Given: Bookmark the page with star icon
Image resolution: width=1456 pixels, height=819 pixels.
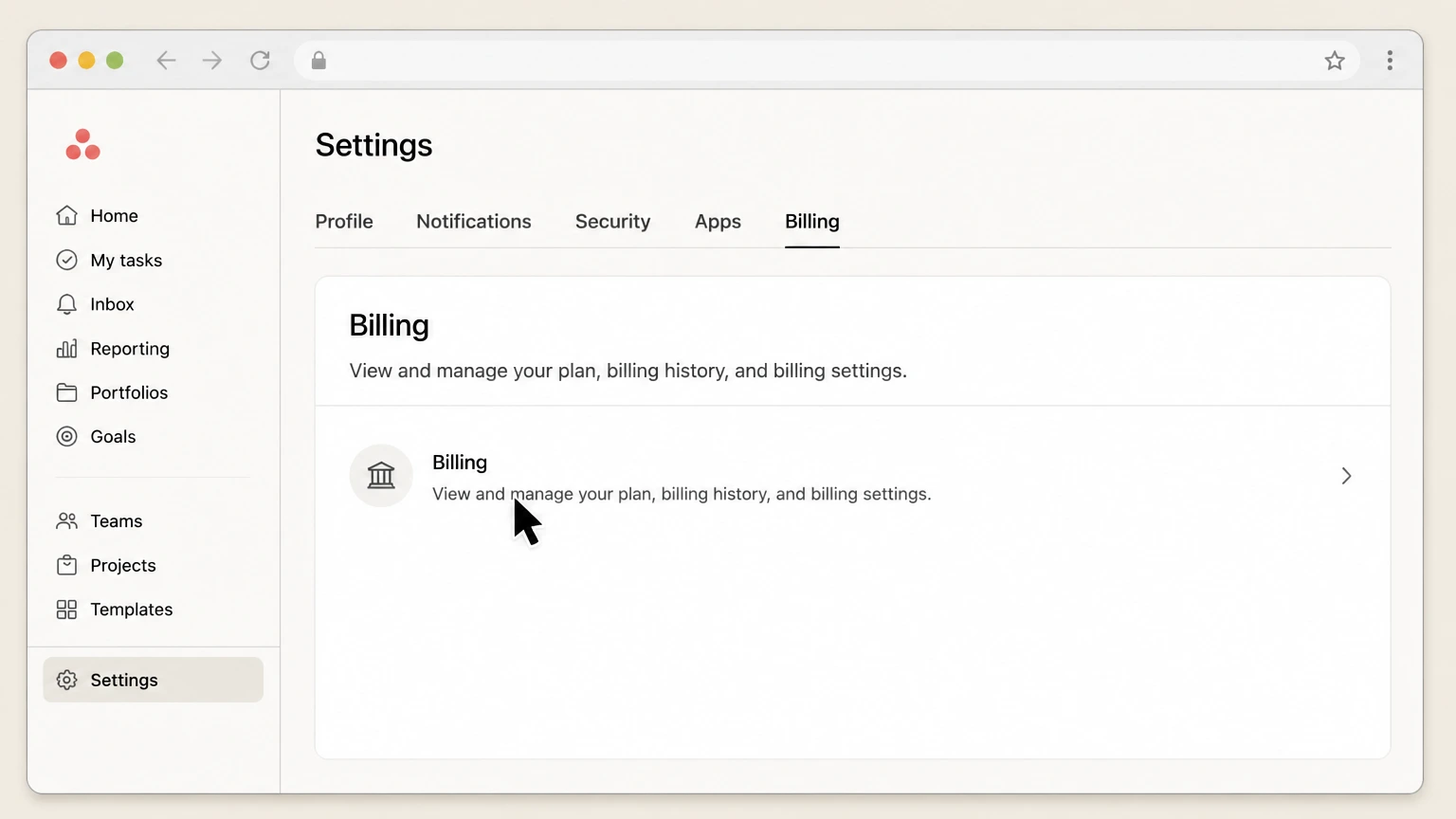Looking at the screenshot, I should click(x=1335, y=61).
